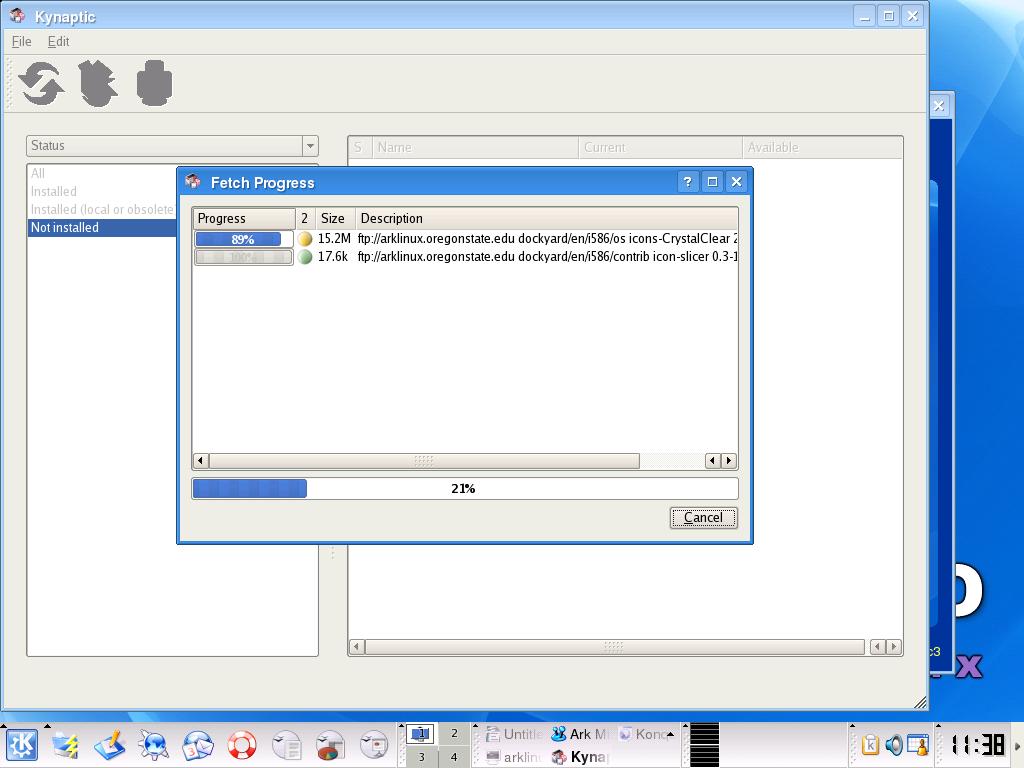Select 'Installed' in the status list
The width and height of the screenshot is (1024, 768).
[54, 191]
